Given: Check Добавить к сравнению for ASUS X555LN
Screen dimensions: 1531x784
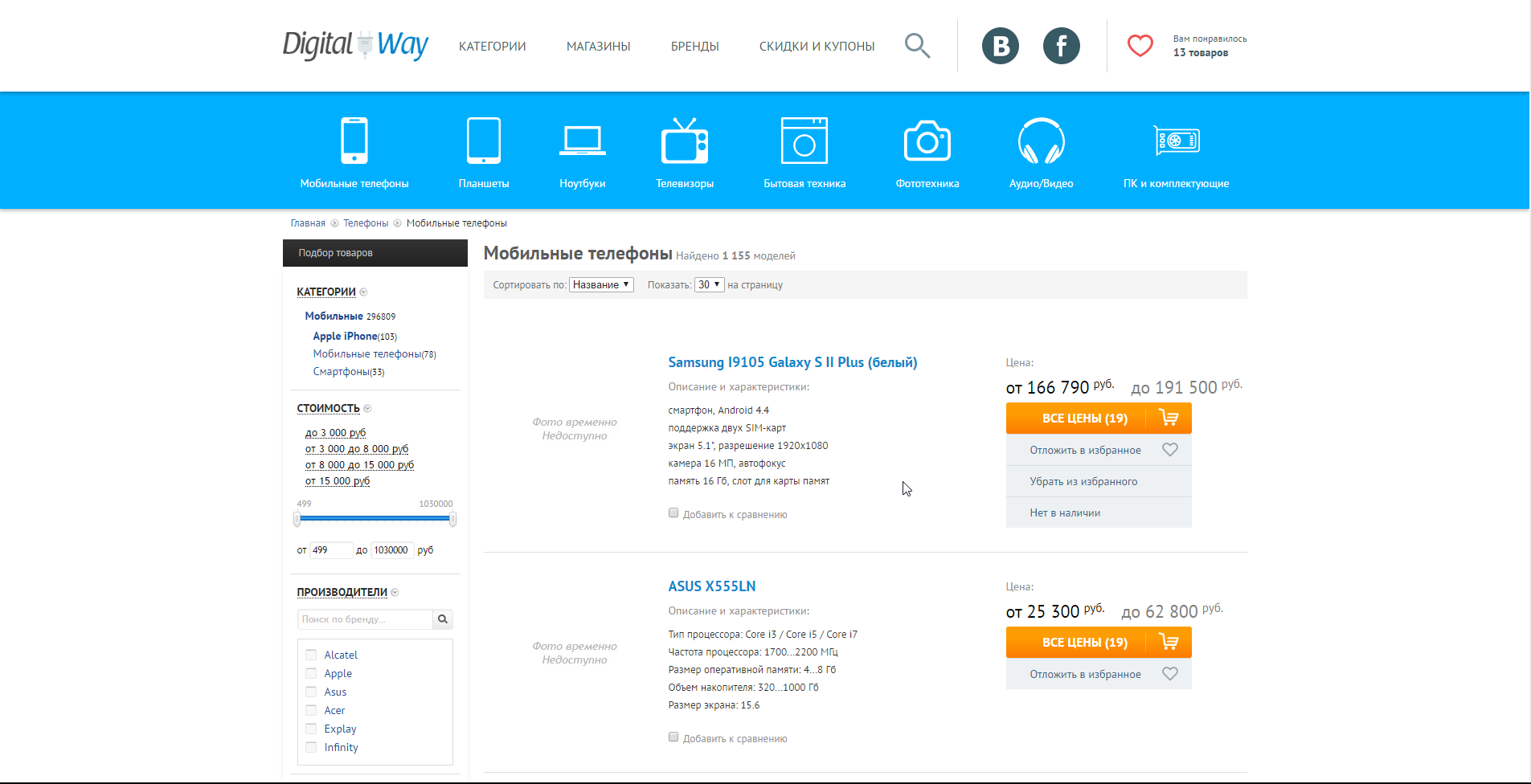Looking at the screenshot, I should click(673, 737).
